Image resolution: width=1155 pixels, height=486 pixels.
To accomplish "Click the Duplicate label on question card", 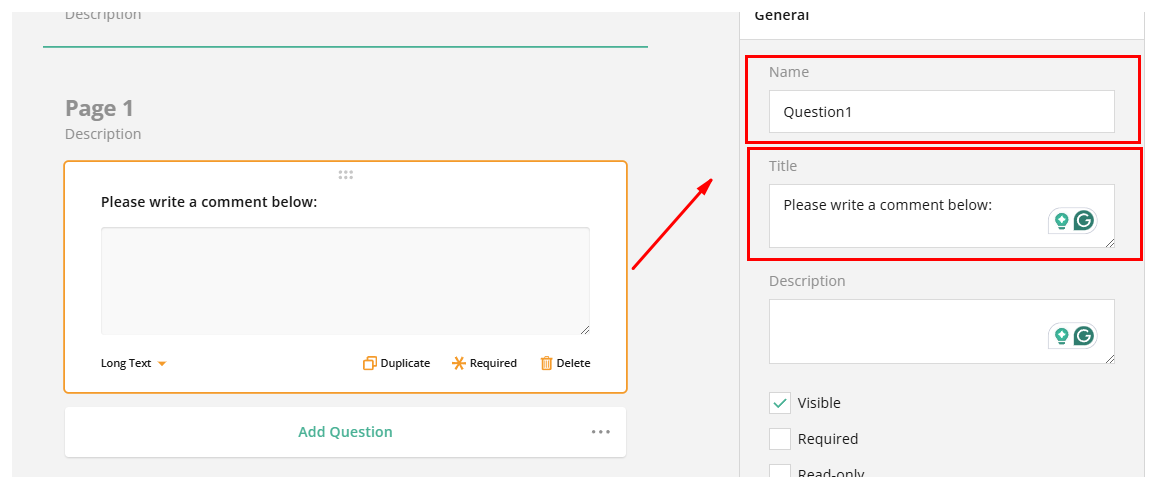I will [x=405, y=363].
